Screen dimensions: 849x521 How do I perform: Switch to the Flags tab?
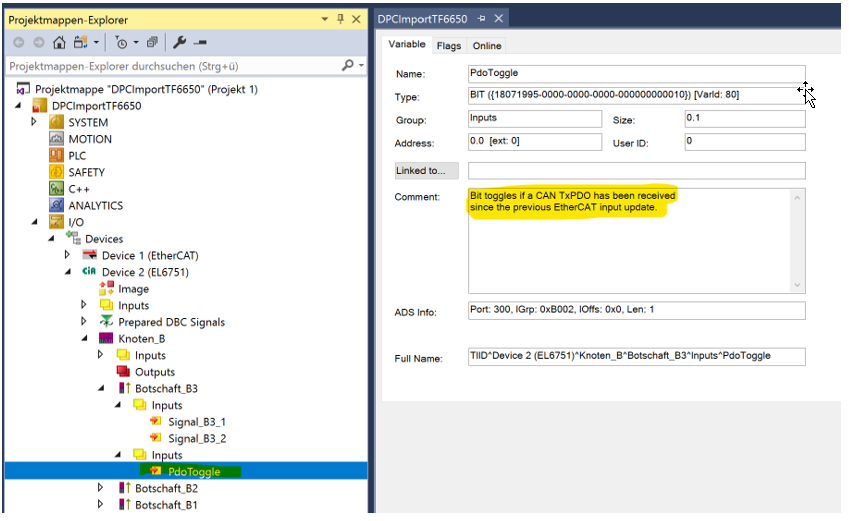pos(449,46)
